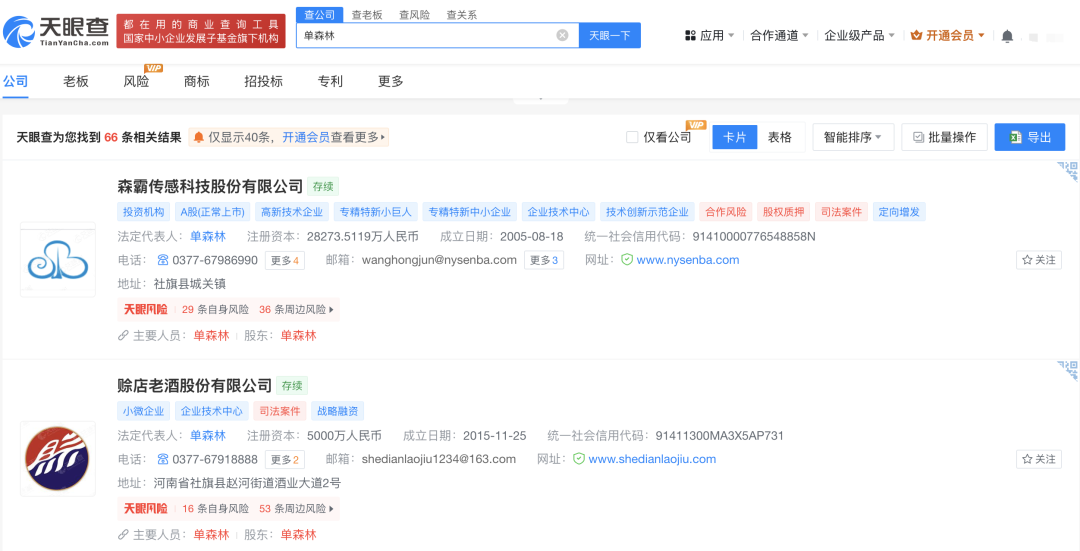Select the 查公司 search tab
The image size is (1080, 551).
pos(320,15)
